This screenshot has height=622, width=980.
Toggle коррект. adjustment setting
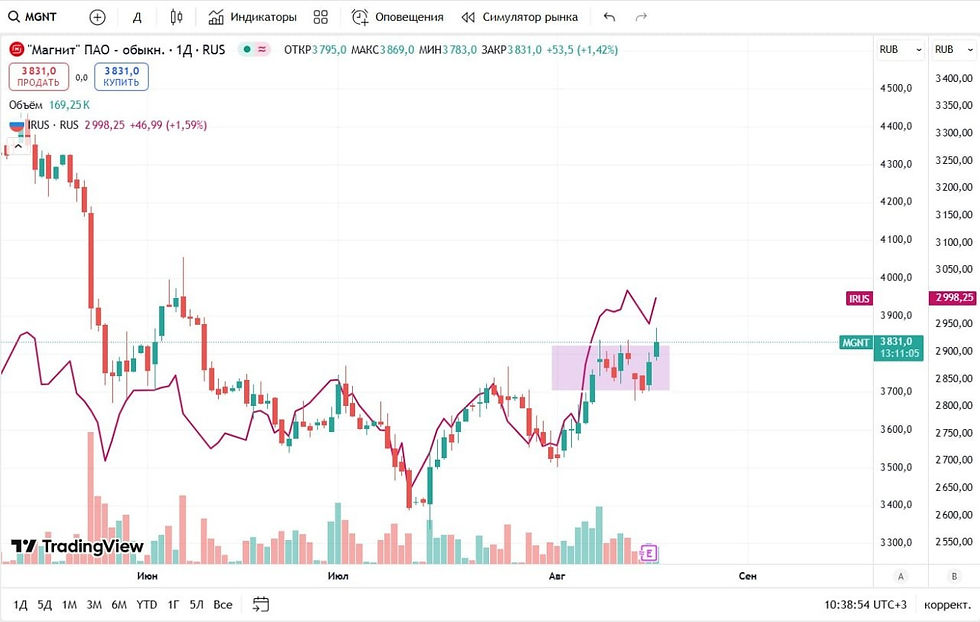[947, 604]
